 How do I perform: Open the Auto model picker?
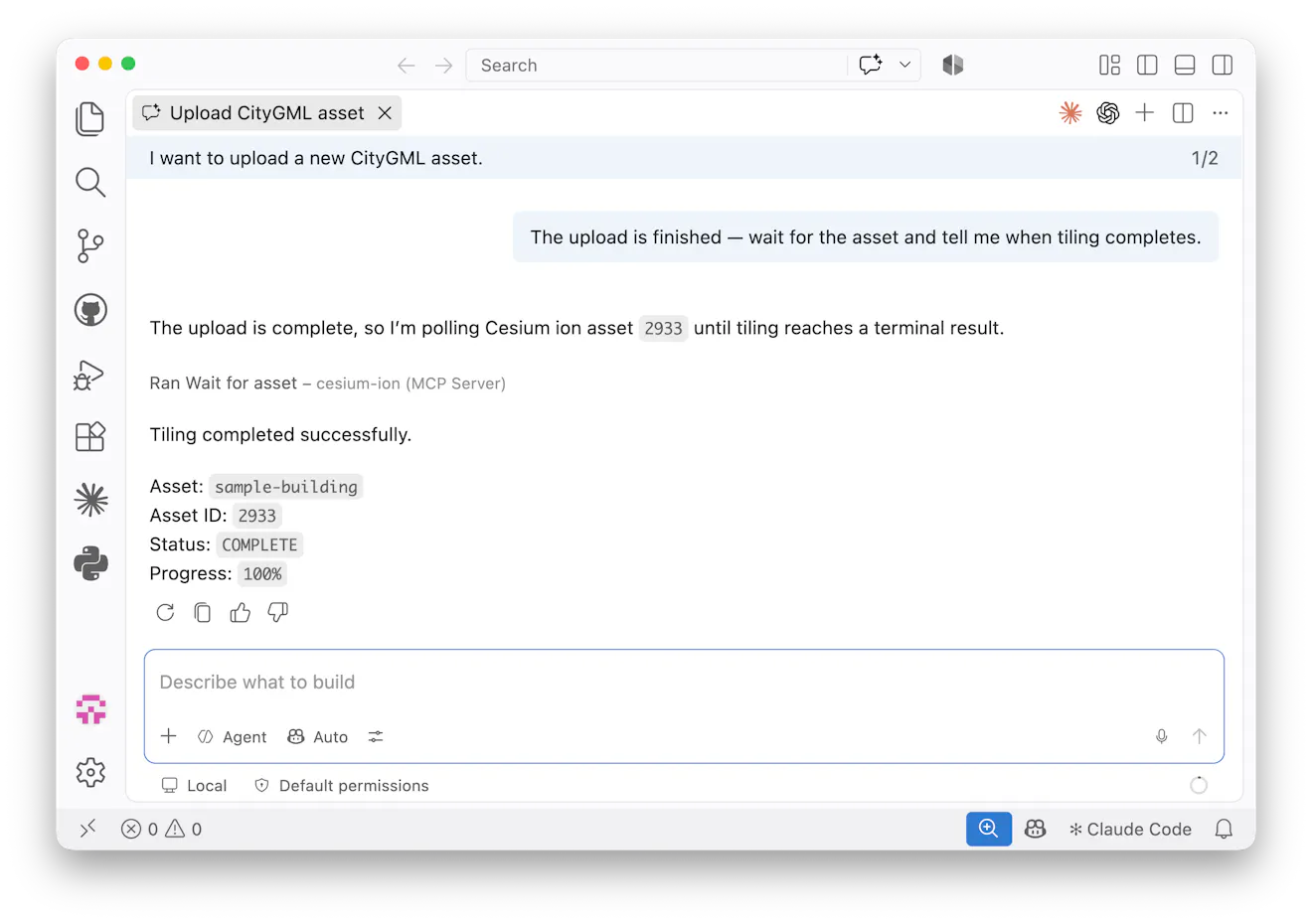(318, 737)
